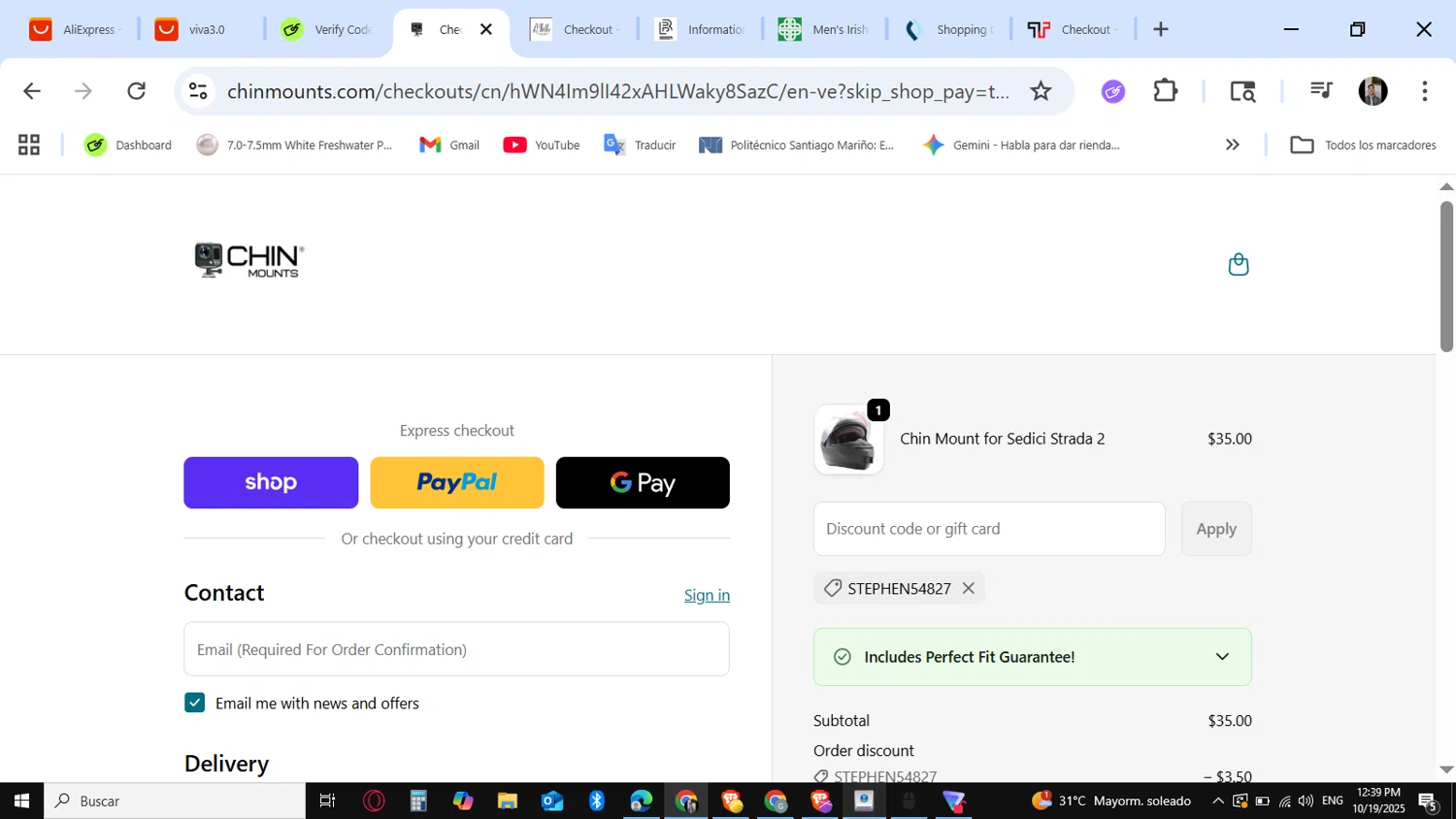Open the Bluetooth taskbar icon
Image resolution: width=1456 pixels, height=819 pixels.
coord(597,801)
